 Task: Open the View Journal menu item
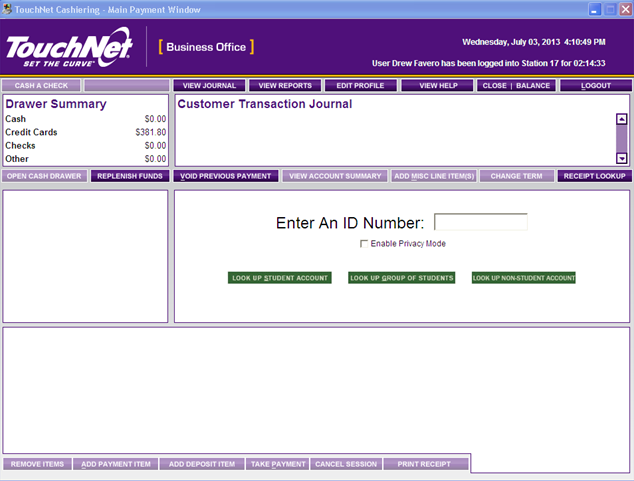[208, 86]
